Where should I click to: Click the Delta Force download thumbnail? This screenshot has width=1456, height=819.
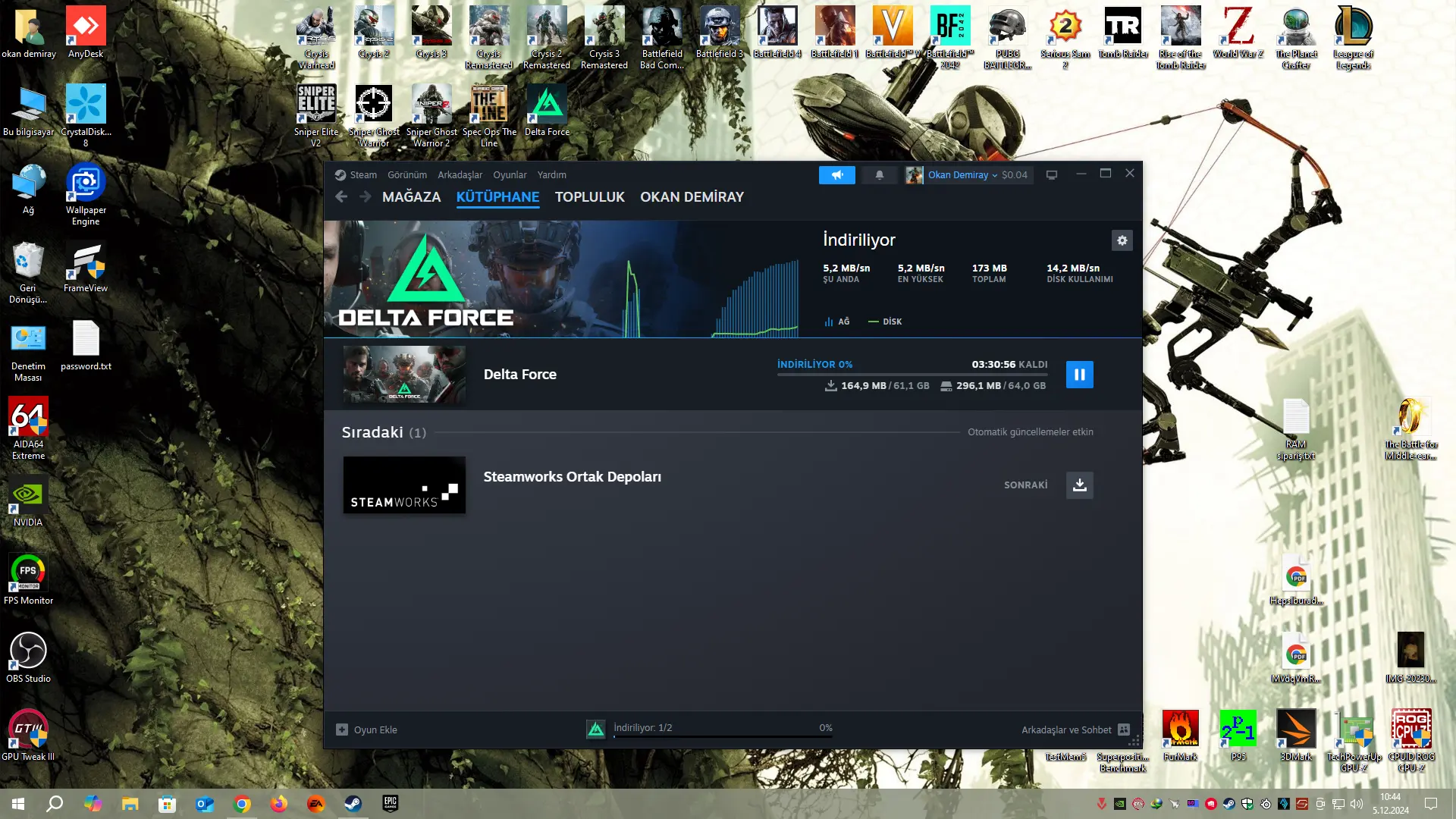pos(404,375)
